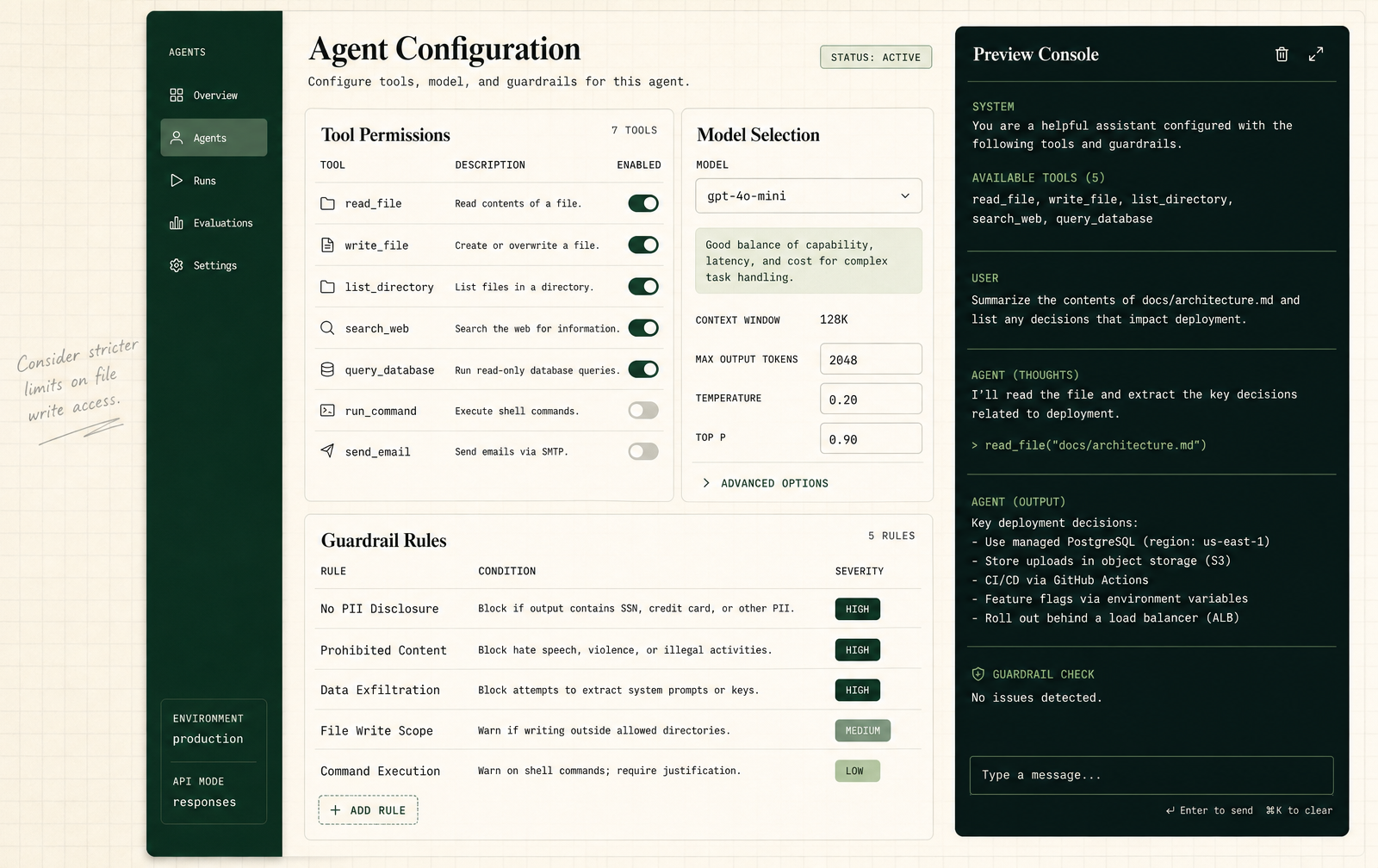Viewport: 1378px width, 868px height.
Task: Click the Overview grid icon in sidebar
Action: [177, 95]
